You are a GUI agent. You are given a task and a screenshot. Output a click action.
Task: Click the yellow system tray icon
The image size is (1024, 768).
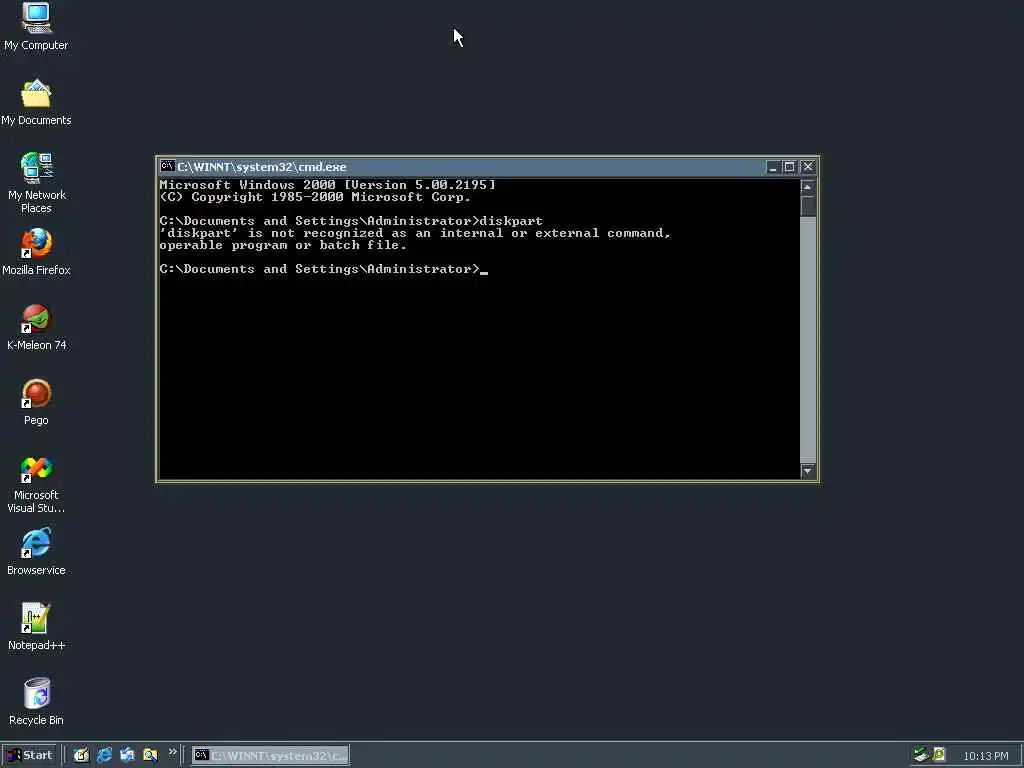pyautogui.click(x=939, y=755)
